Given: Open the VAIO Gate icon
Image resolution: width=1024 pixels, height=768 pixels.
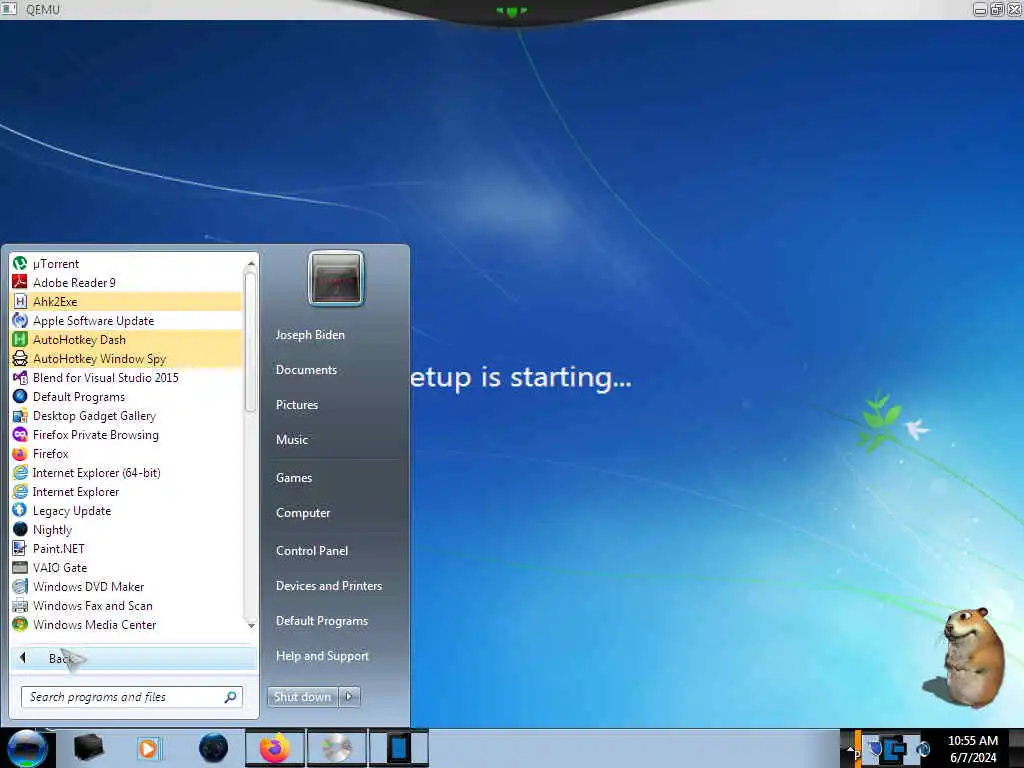Looking at the screenshot, I should click(x=20, y=568).
